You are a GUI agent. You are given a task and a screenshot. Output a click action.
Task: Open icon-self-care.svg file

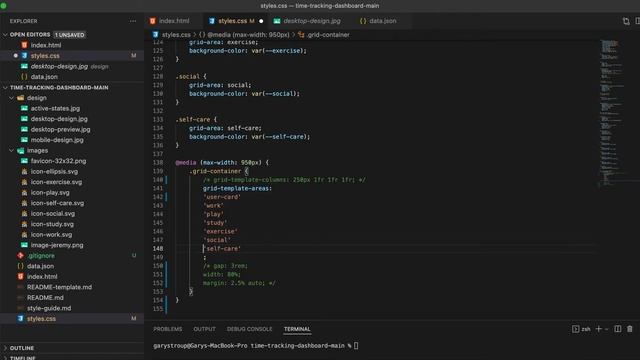tap(57, 203)
